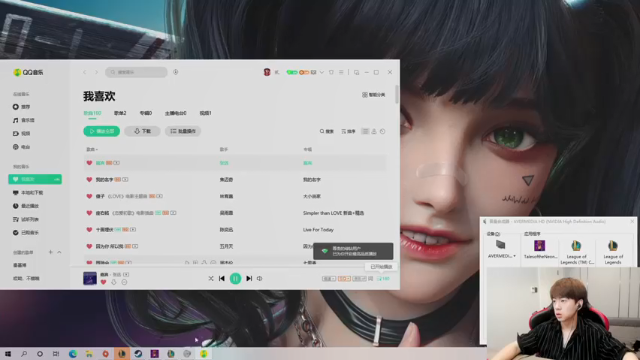Add a new playlist with plus icon
This screenshot has width=640, height=360.
51,252
